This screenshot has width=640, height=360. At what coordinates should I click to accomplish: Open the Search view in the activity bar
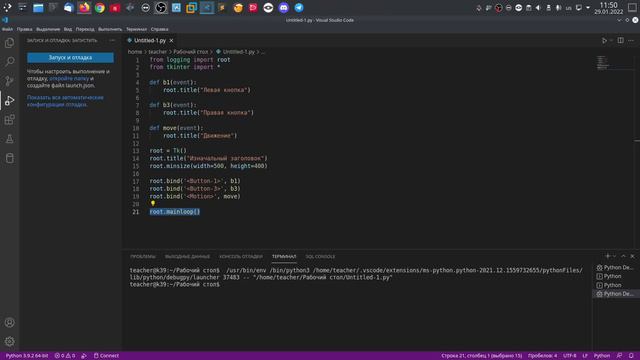coord(9,62)
